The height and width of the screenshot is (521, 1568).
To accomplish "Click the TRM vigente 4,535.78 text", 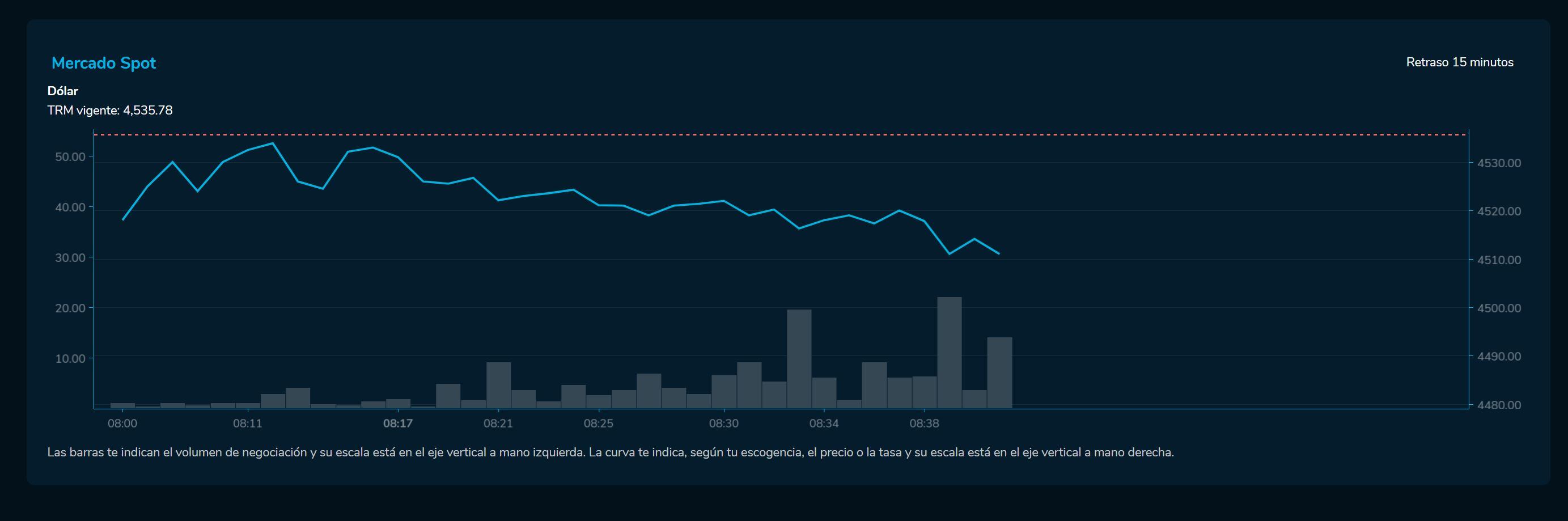I will pyautogui.click(x=110, y=110).
